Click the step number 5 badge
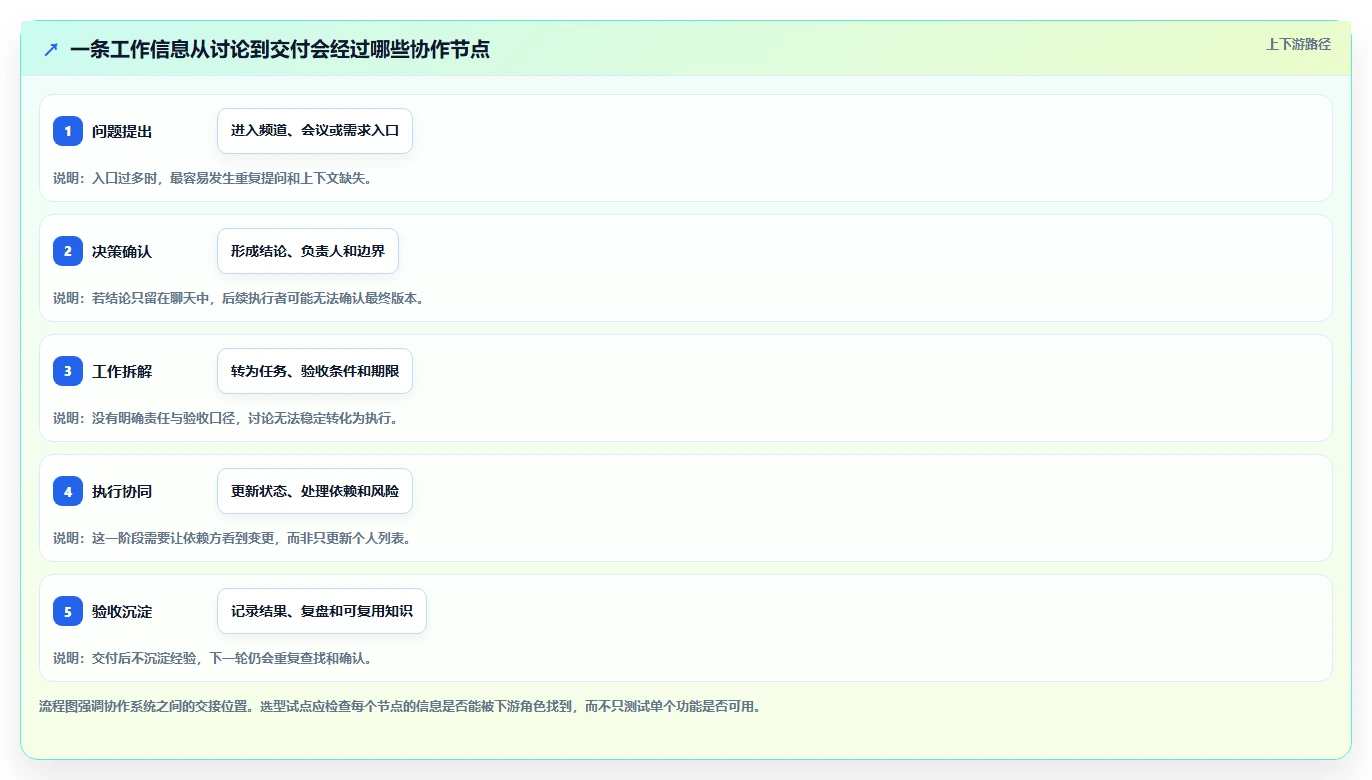Screen dimensions: 1372x780 click(68, 611)
